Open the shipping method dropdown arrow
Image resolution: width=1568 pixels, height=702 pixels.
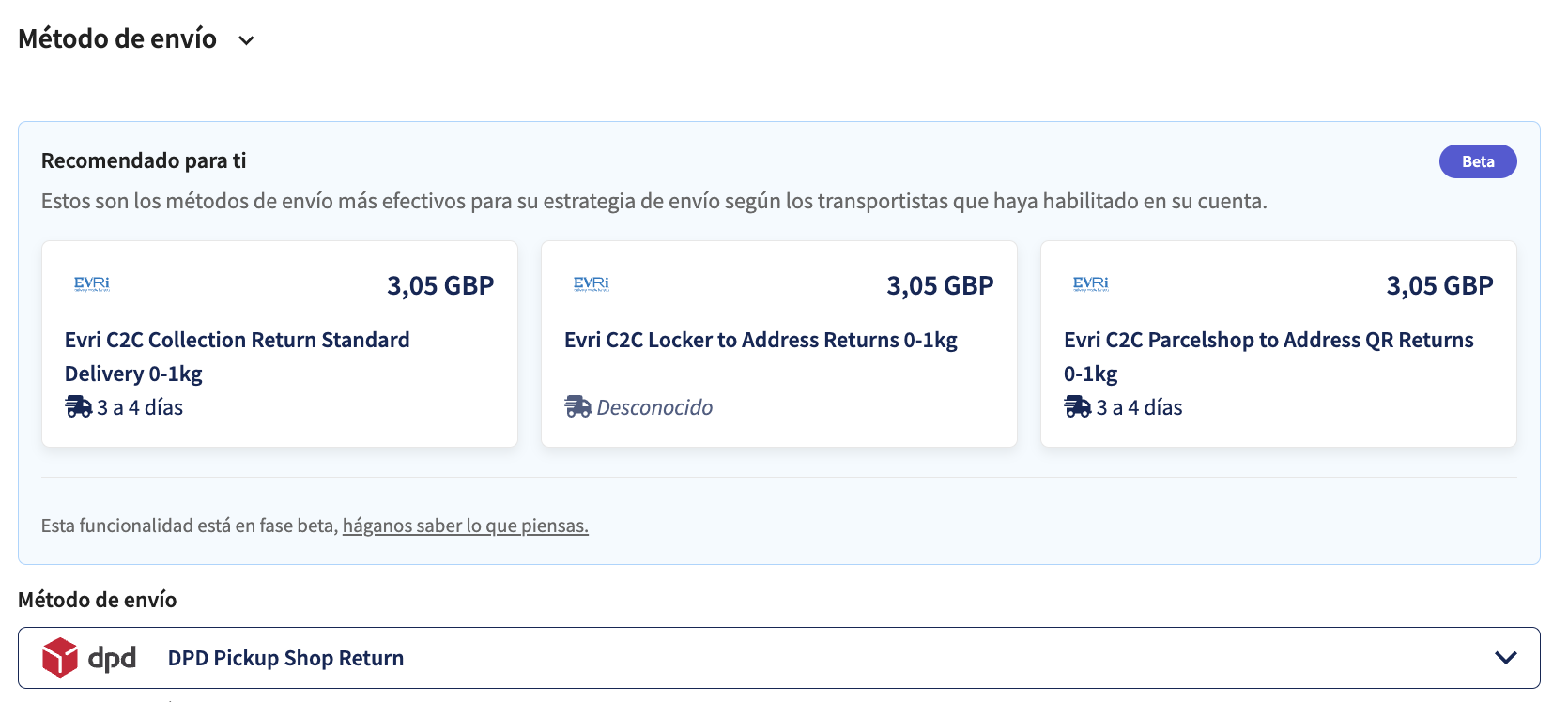[x=1505, y=658]
